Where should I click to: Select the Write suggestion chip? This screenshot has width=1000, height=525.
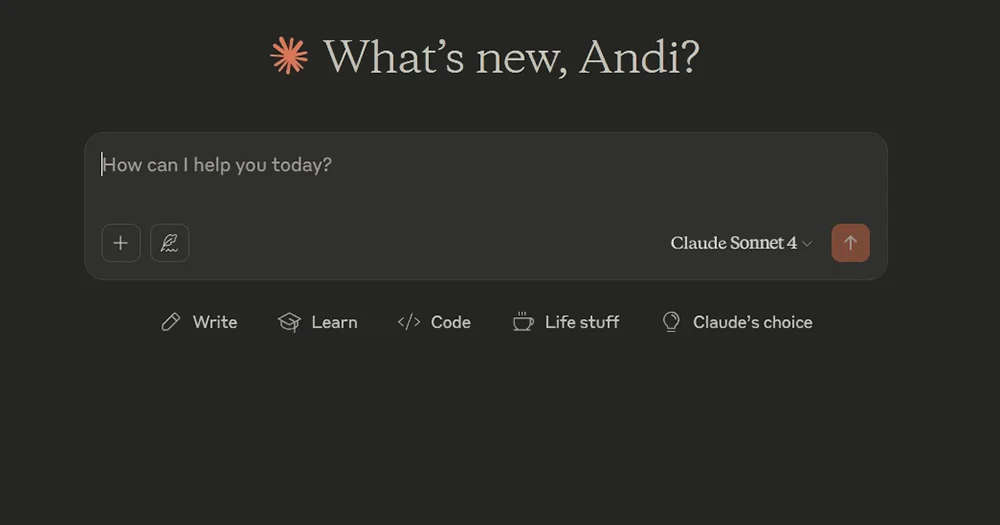(214, 322)
